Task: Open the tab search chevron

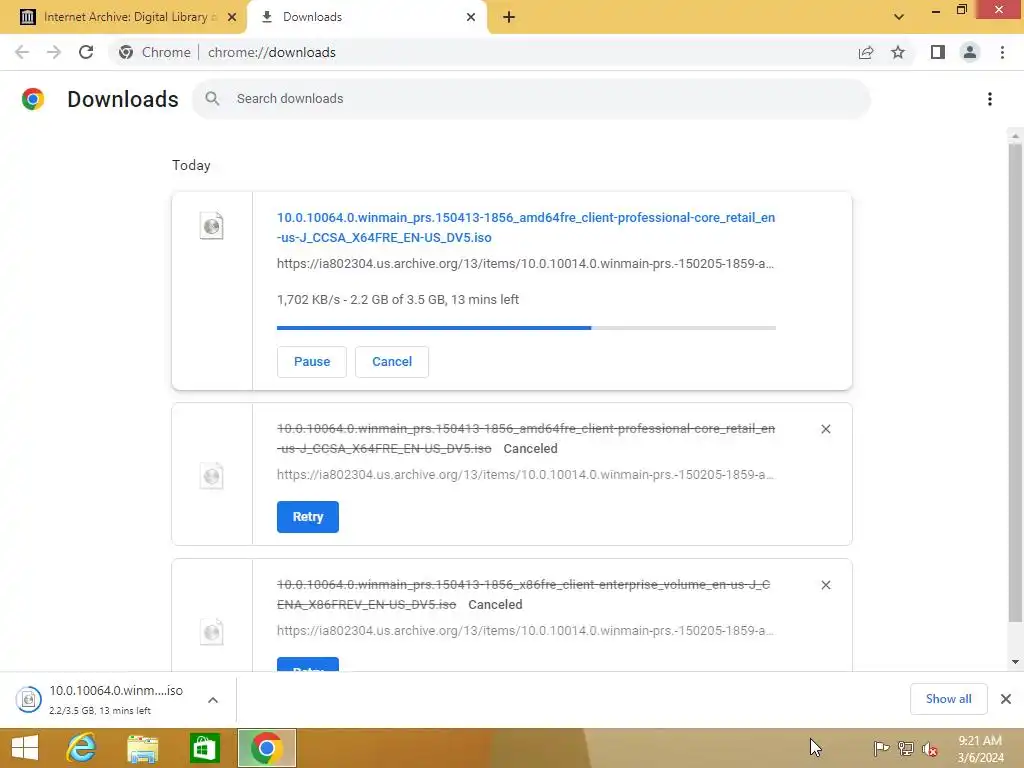Action: [899, 17]
